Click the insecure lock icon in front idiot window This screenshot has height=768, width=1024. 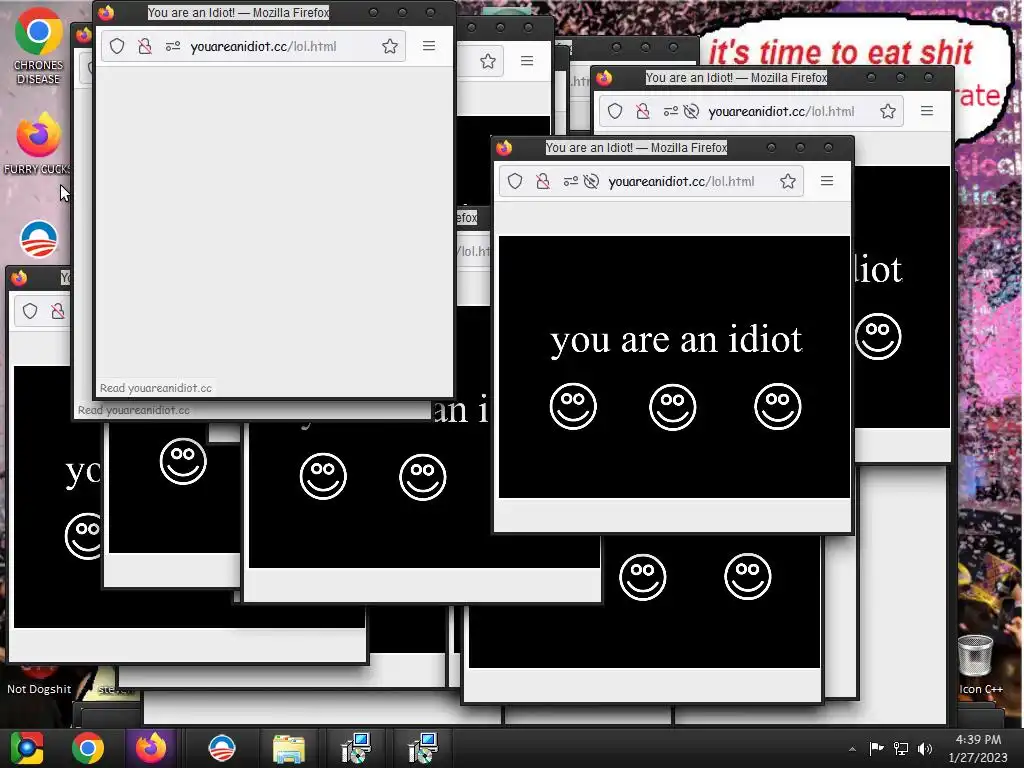pos(543,182)
